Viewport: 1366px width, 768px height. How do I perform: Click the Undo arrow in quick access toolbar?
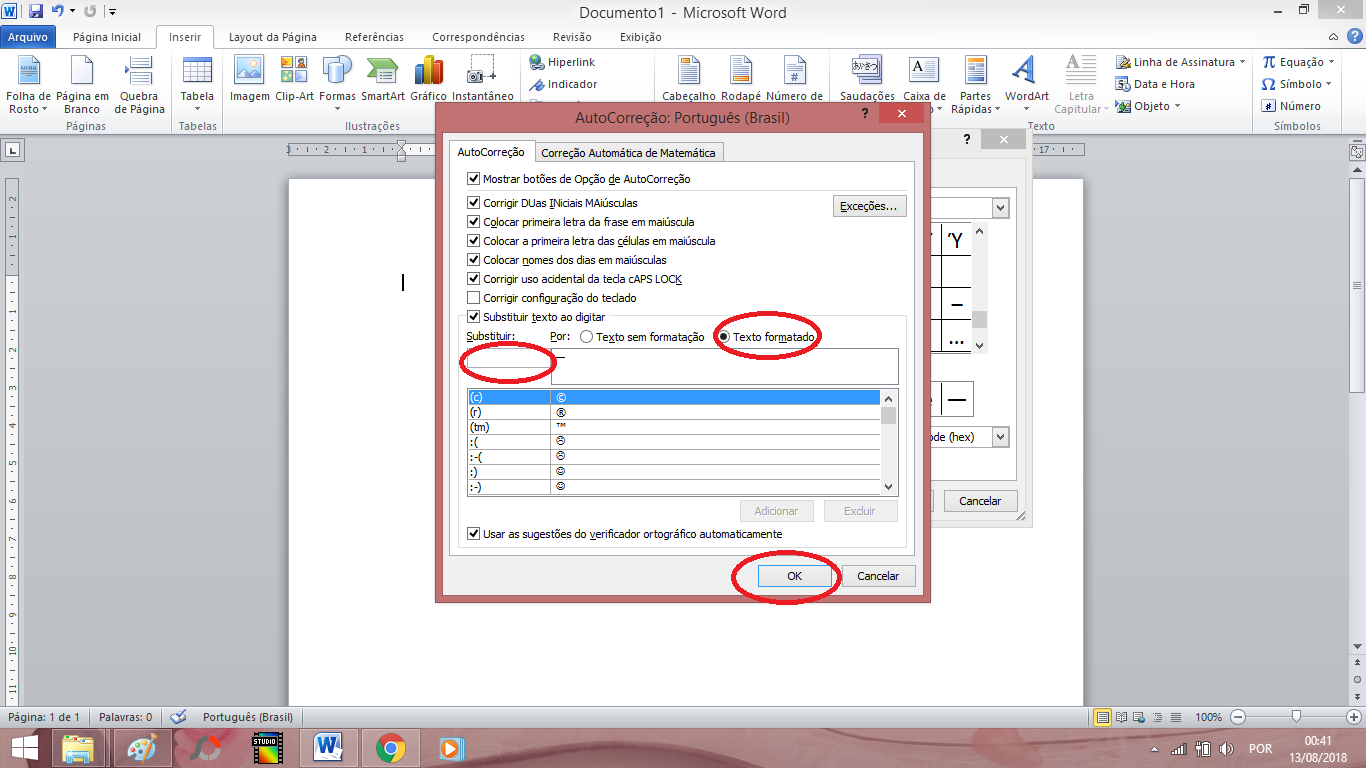pos(58,12)
